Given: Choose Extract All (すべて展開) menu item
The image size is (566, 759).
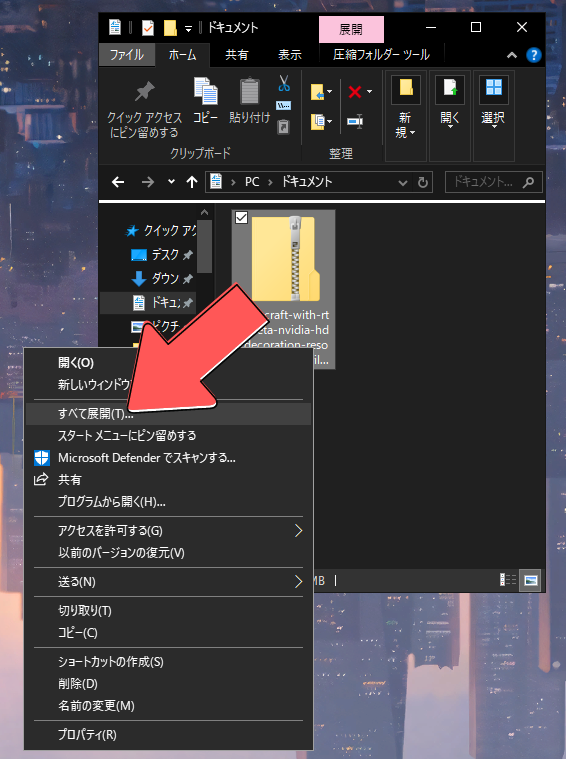Looking at the screenshot, I should coord(168,413).
